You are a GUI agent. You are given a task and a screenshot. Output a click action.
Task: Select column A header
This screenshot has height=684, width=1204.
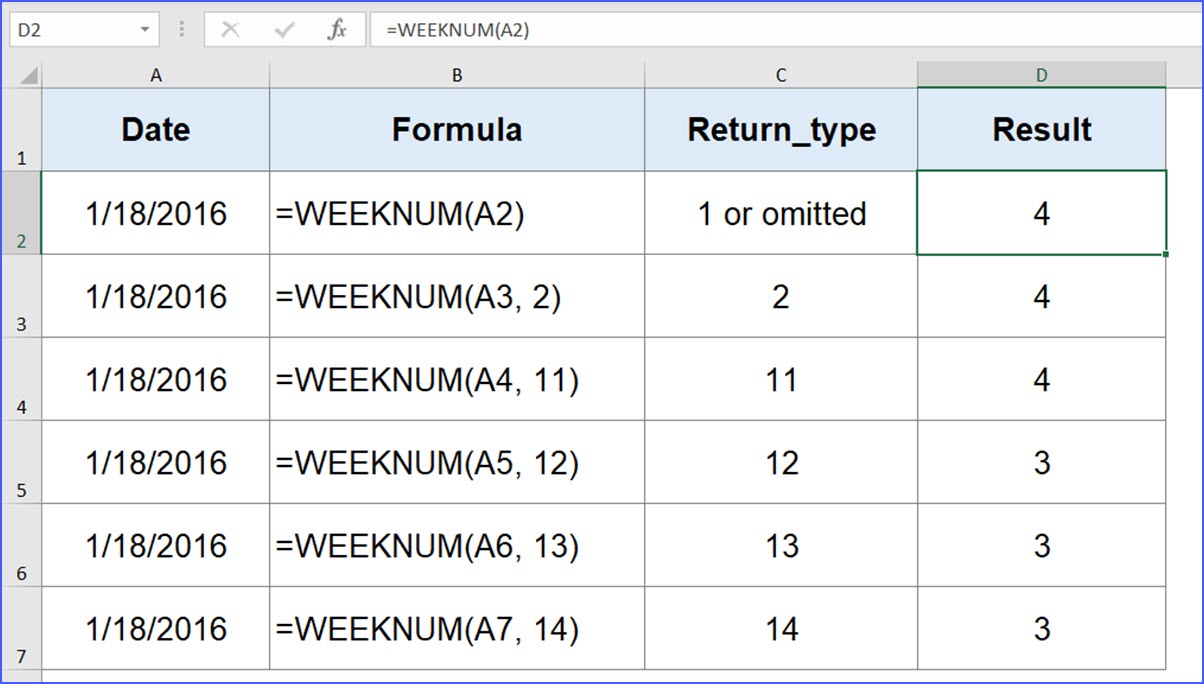click(155, 74)
